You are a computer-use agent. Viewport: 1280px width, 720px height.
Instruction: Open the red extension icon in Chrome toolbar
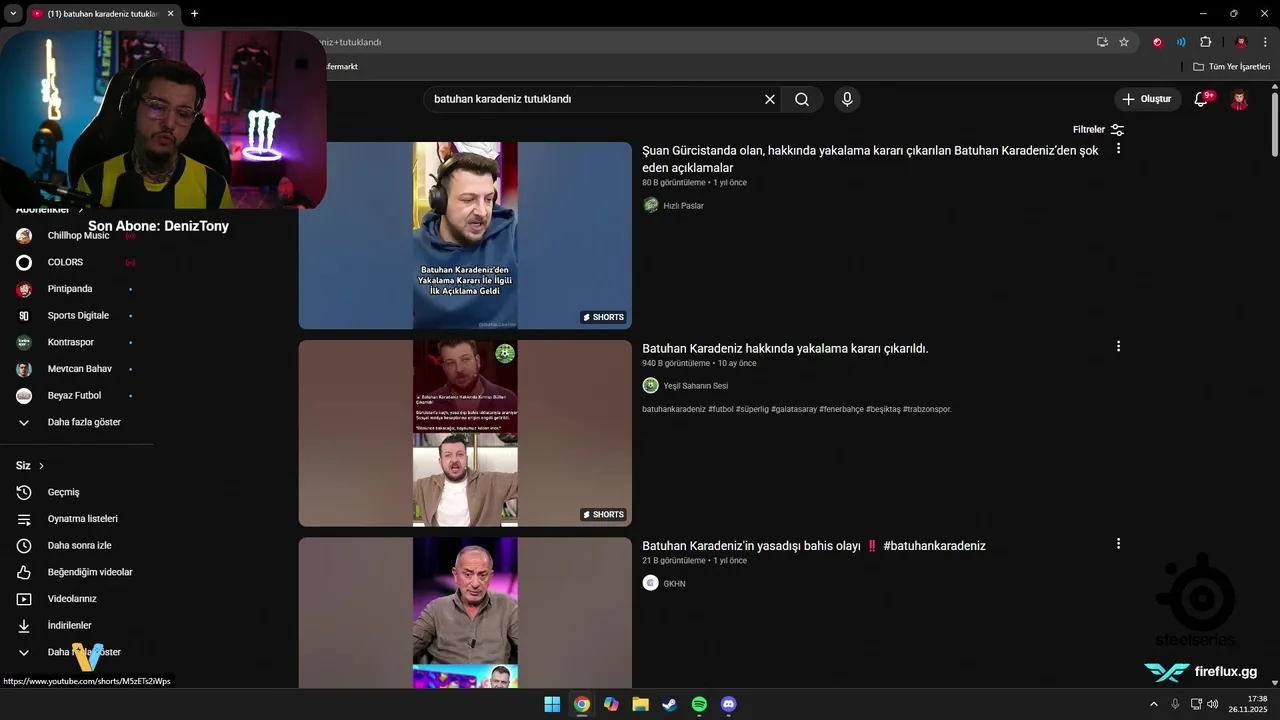click(x=1157, y=42)
